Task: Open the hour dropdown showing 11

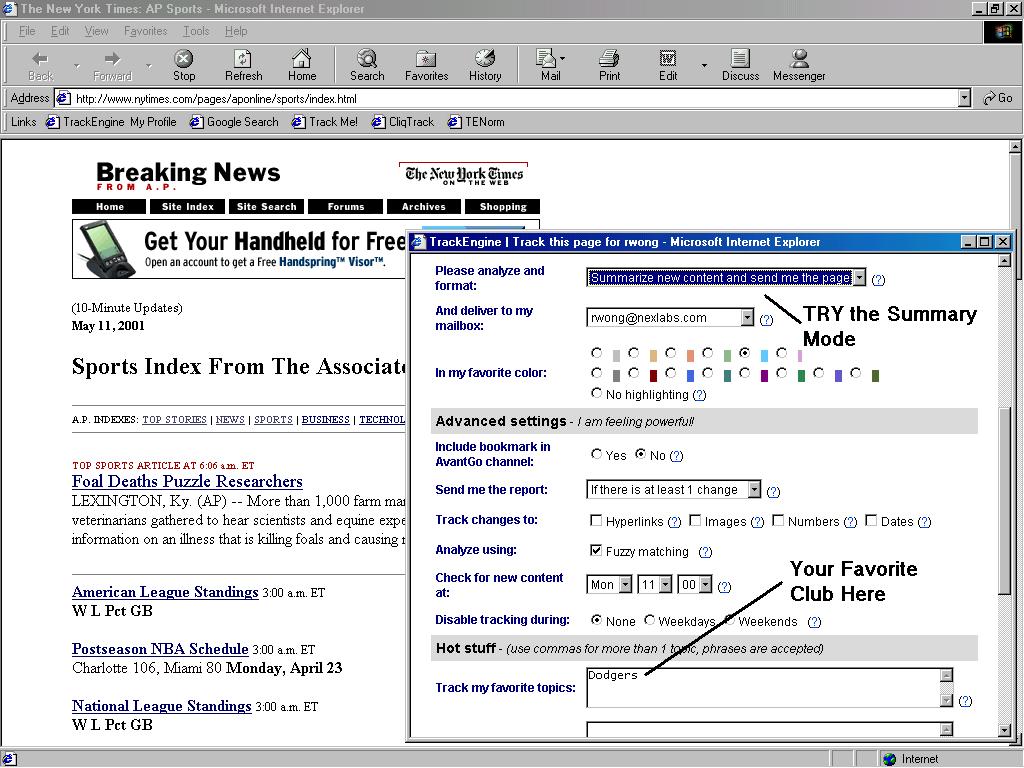Action: (x=665, y=584)
